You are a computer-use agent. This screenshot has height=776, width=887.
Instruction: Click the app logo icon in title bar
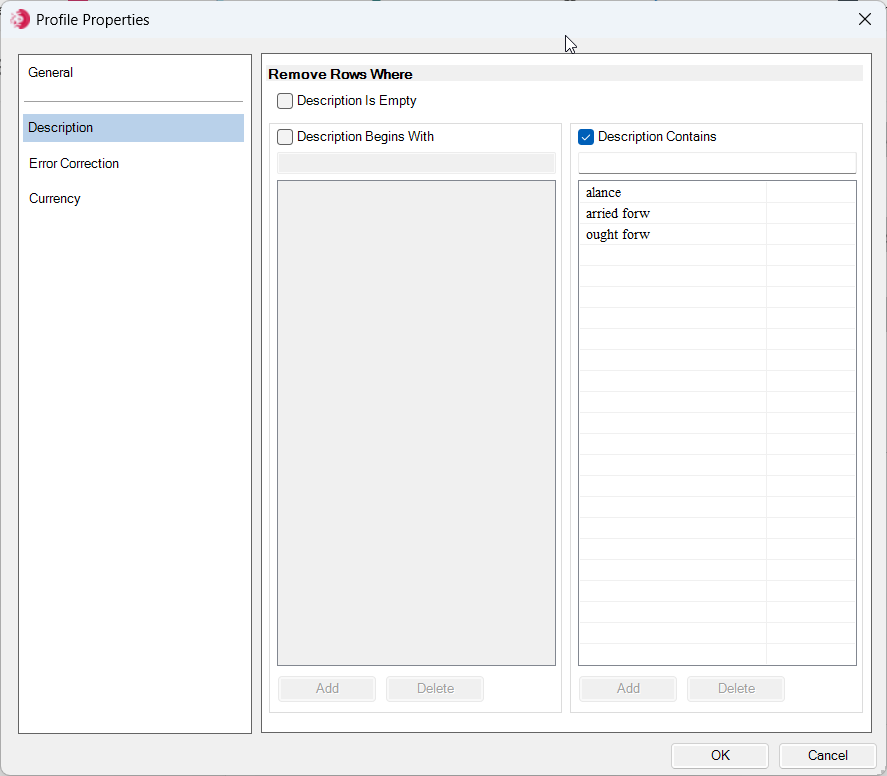[x=20, y=19]
